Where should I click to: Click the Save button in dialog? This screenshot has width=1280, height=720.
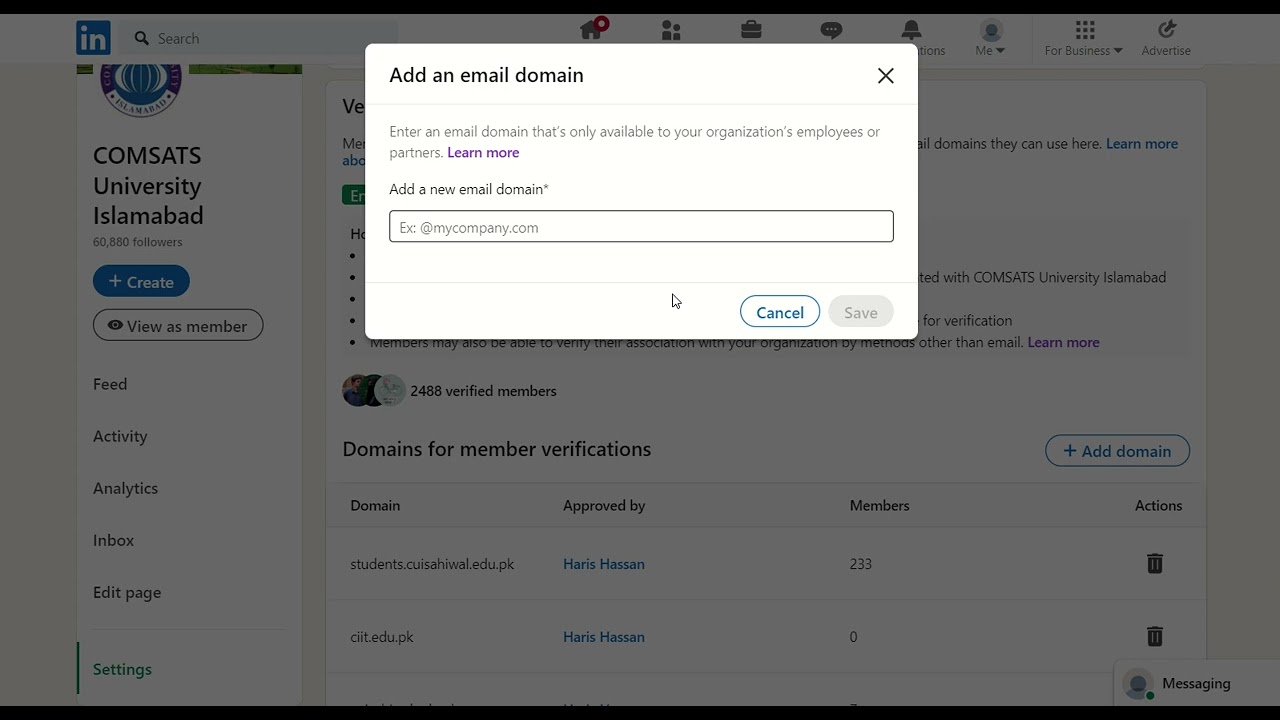860,312
